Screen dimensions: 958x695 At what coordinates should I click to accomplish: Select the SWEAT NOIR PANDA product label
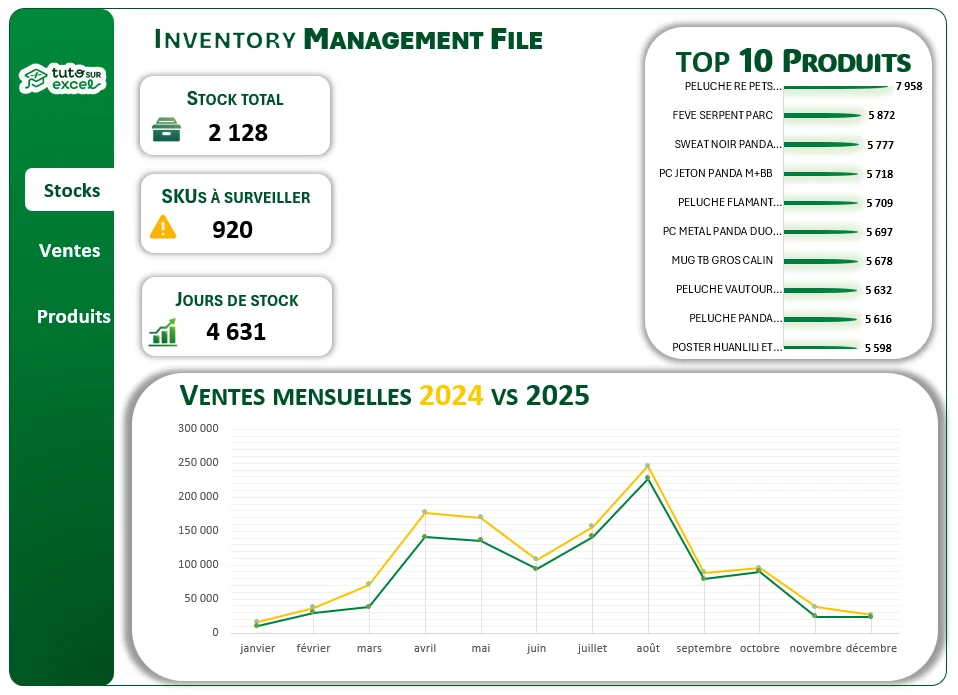[x=728, y=144]
